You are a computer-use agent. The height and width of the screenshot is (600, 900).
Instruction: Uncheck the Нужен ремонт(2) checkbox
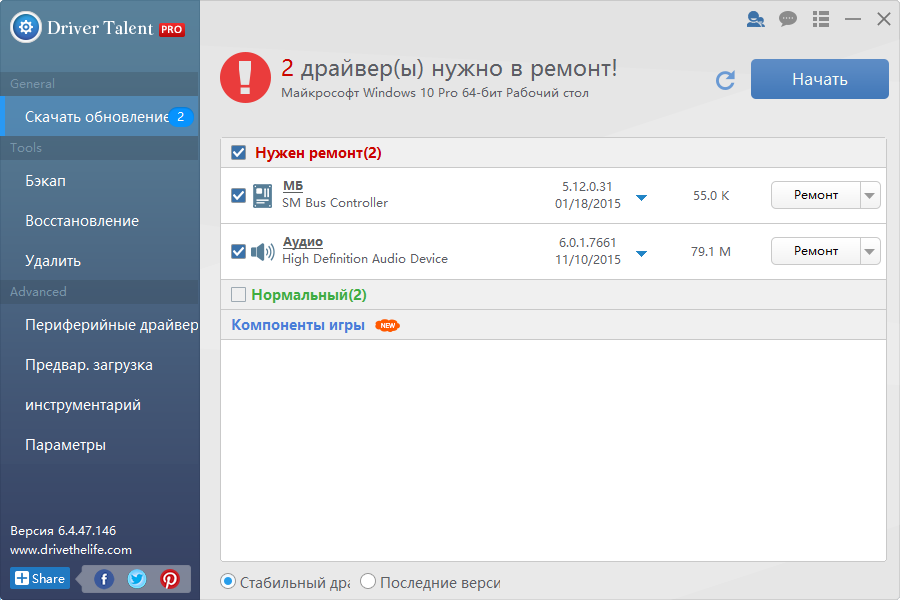[x=237, y=152]
